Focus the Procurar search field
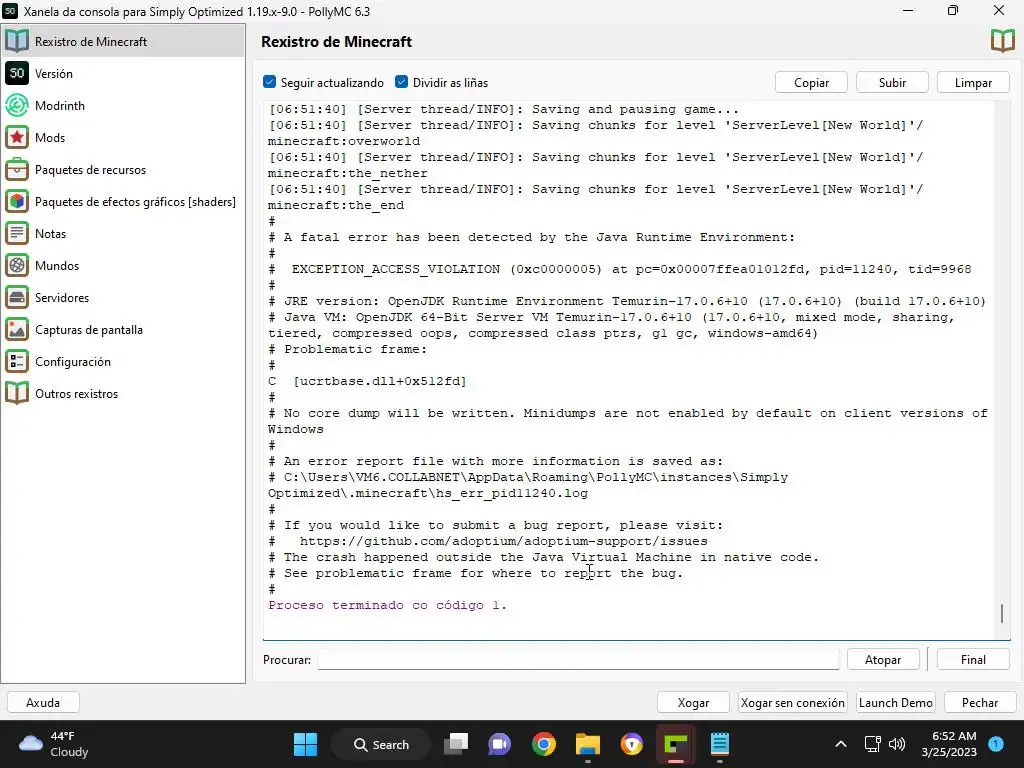The image size is (1024, 768). tap(578, 660)
